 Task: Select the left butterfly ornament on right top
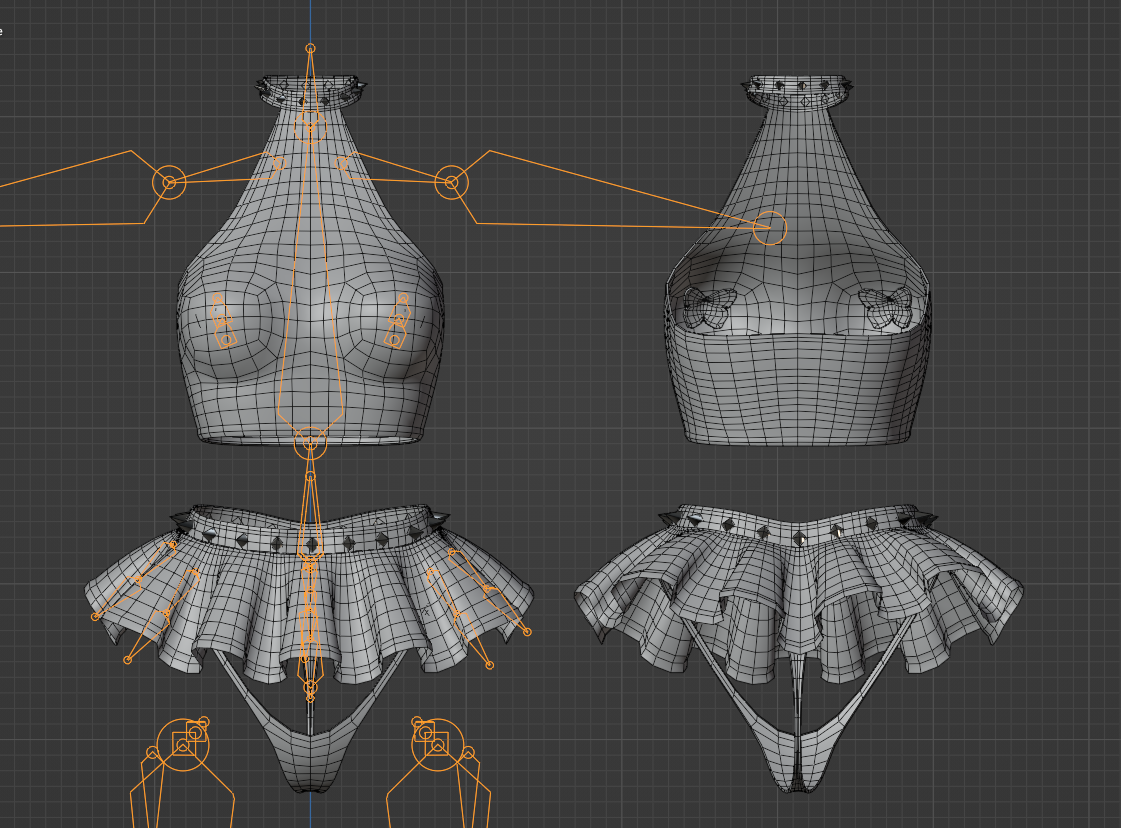(x=709, y=307)
